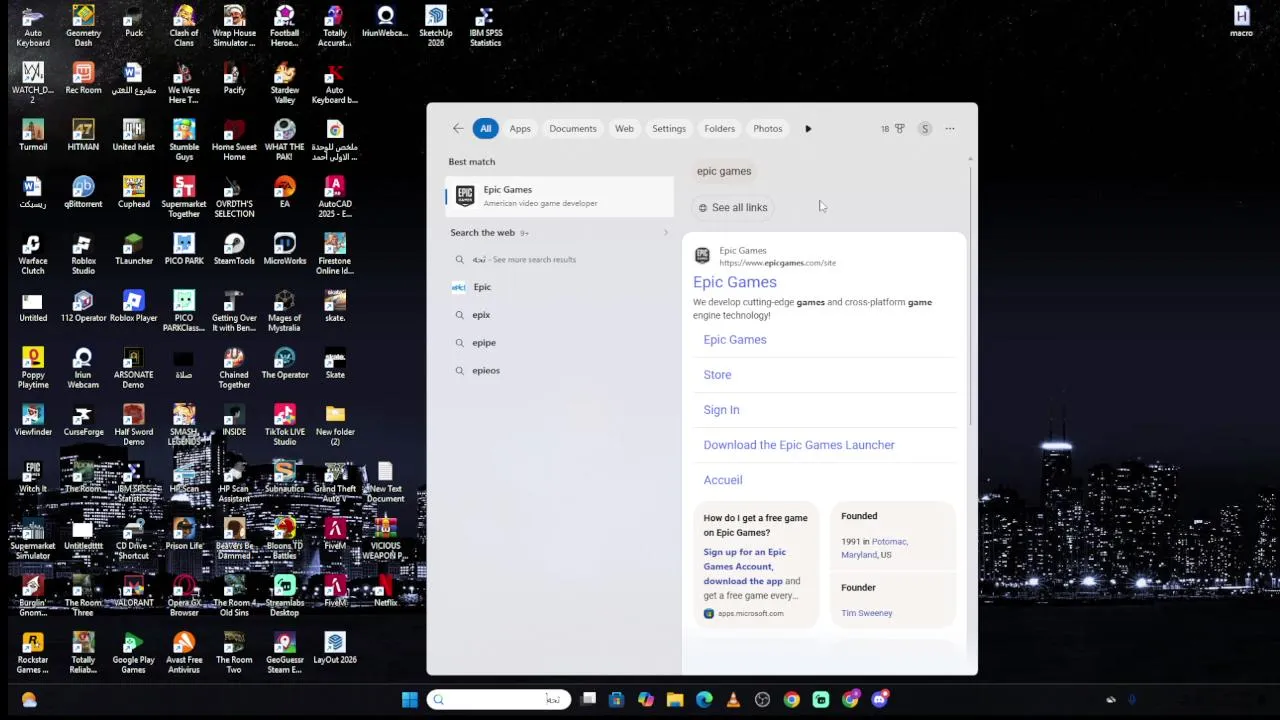Open Copilot from the taskbar

tap(646, 700)
